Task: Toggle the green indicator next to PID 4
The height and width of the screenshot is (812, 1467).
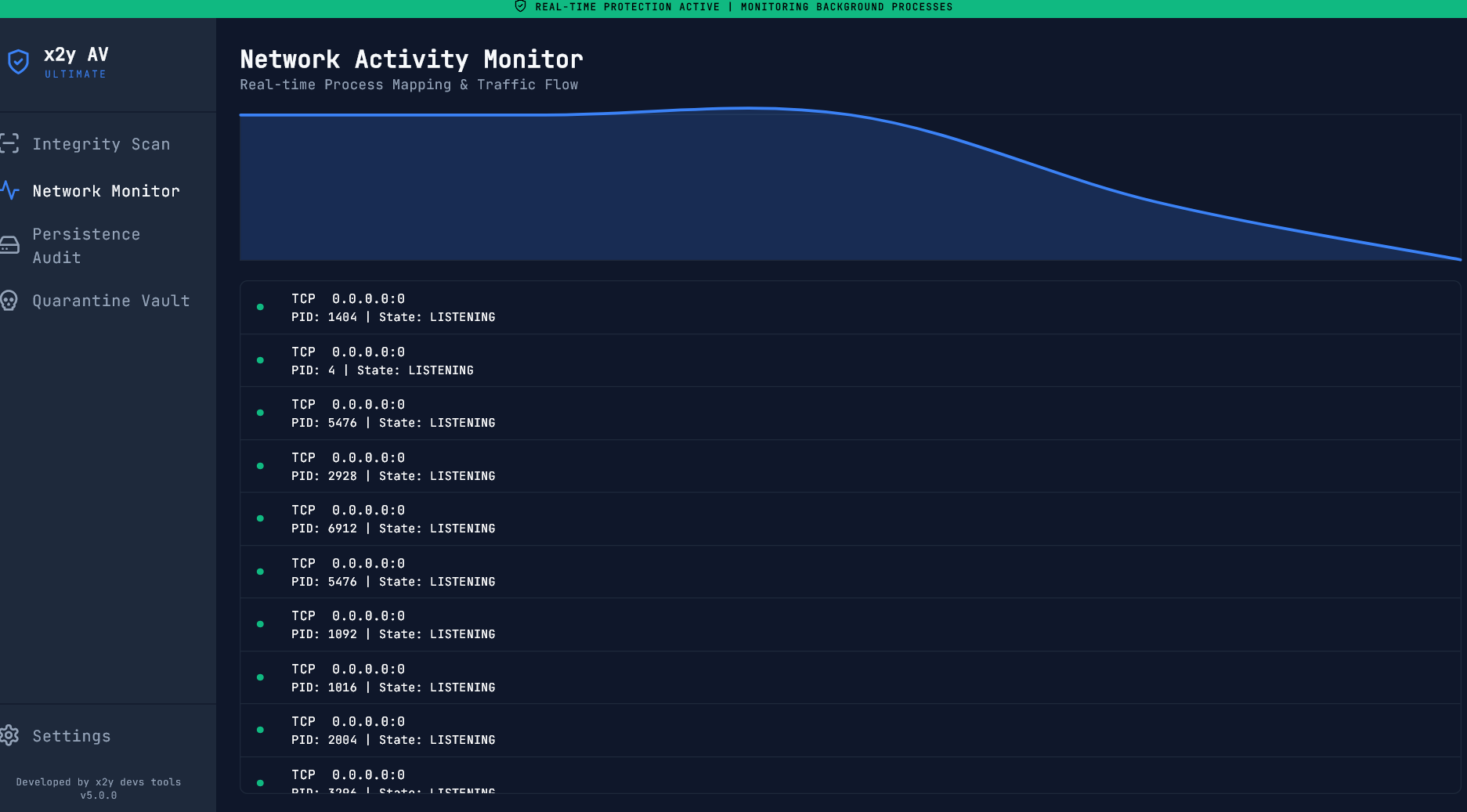Action: point(259,360)
